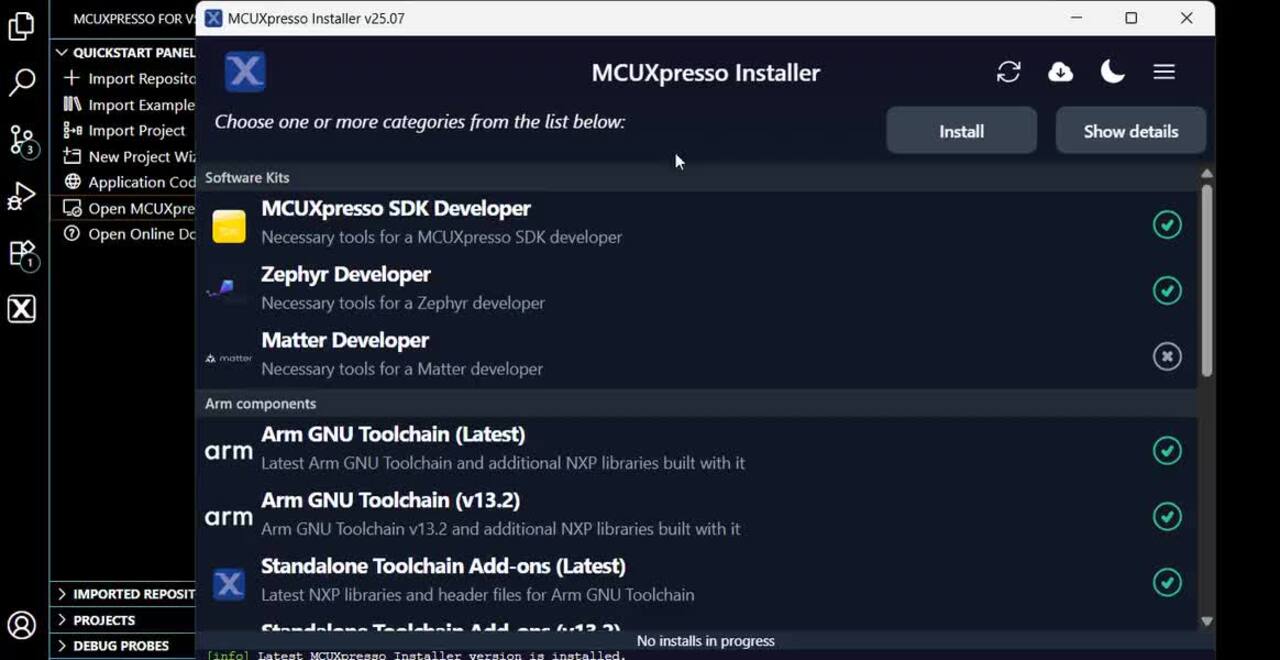Screen dimensions: 1280x660
Task: Toggle Zephyr Developer selection checkmark
Action: pos(1167,291)
